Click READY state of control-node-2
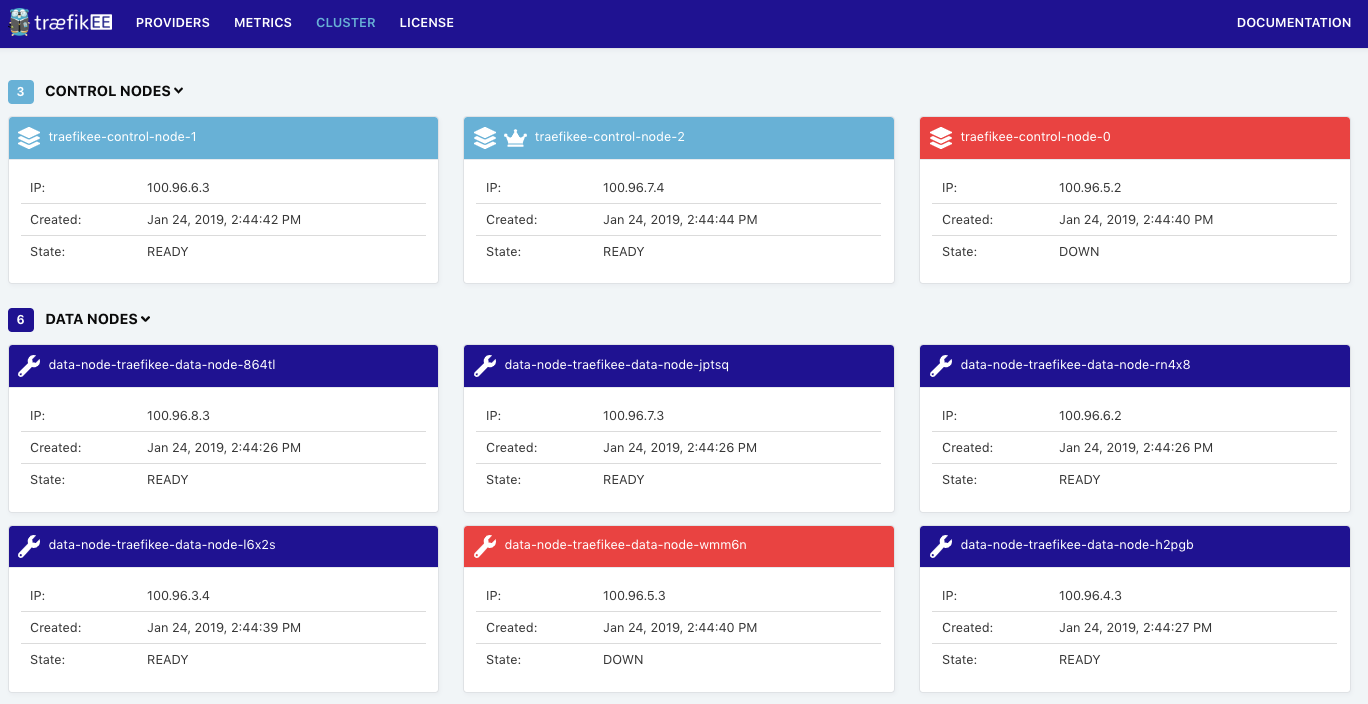 [624, 251]
